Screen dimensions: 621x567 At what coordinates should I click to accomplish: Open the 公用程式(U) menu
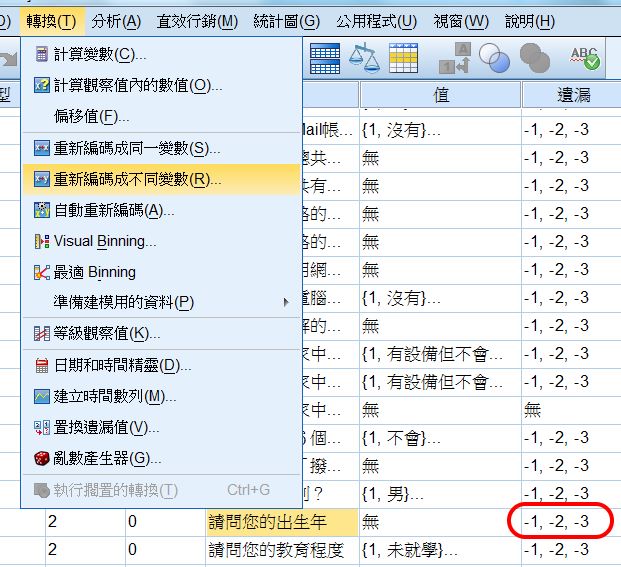pos(376,21)
